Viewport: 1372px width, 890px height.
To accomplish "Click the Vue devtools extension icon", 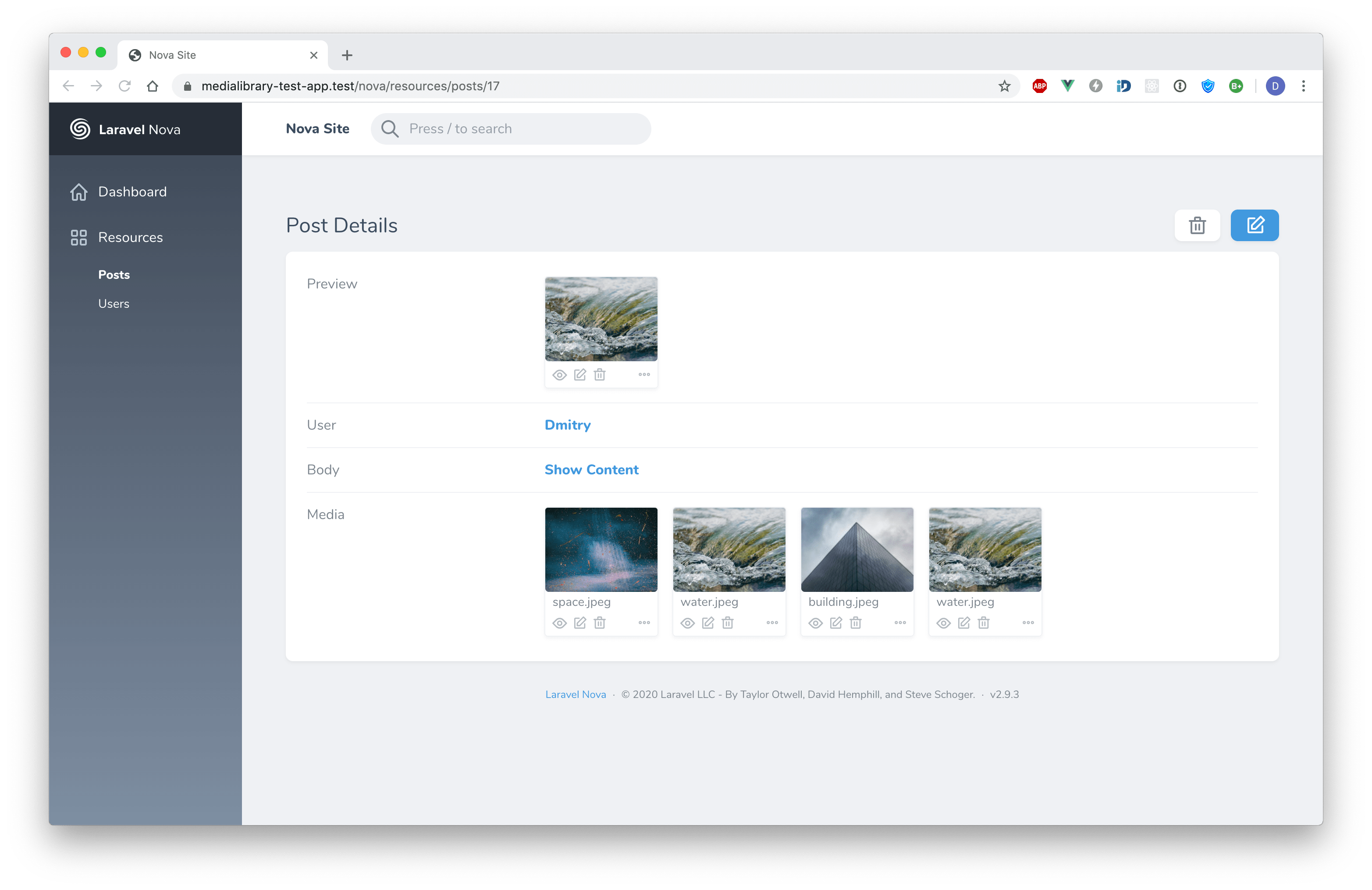I will (1068, 86).
